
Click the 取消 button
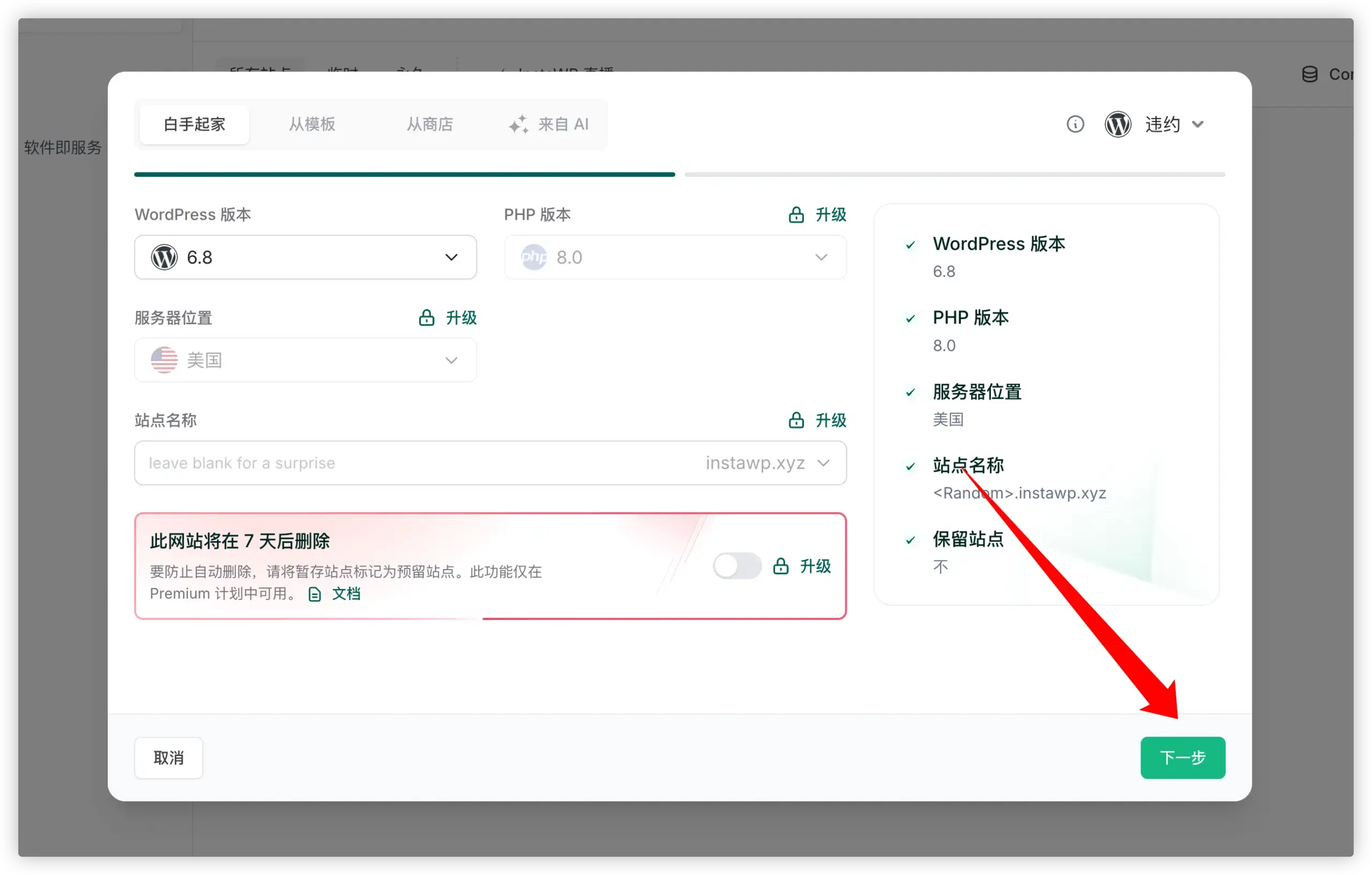[x=169, y=758]
